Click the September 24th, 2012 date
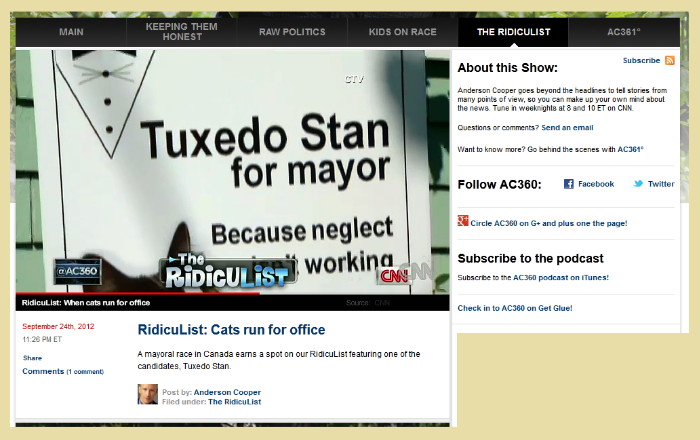This screenshot has width=700, height=440. point(58,326)
